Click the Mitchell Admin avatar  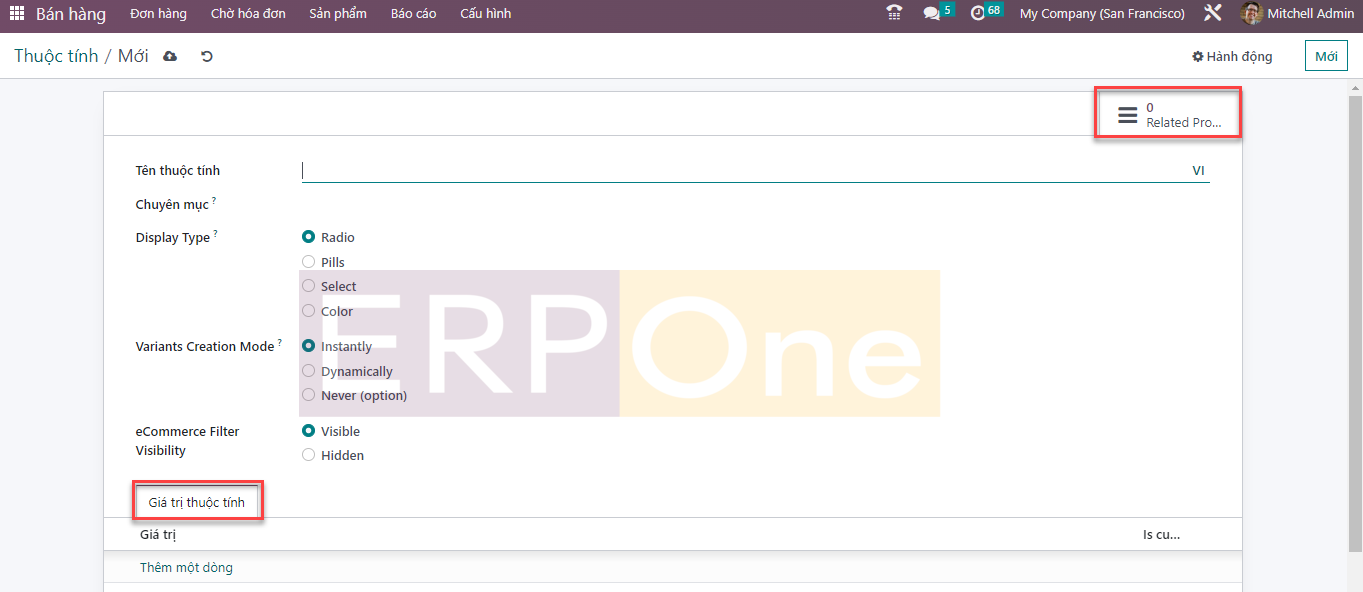tap(1251, 14)
